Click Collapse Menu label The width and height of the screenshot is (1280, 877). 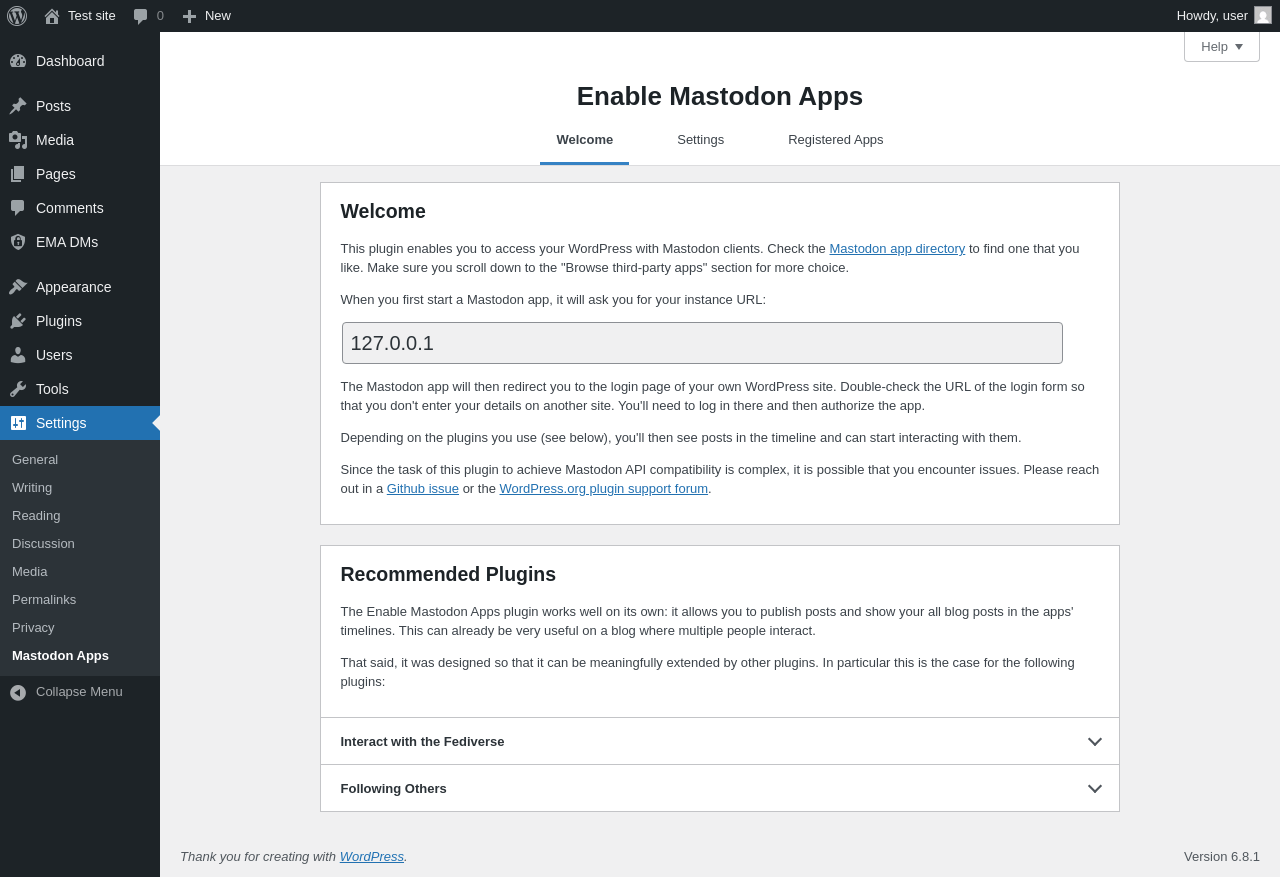coord(79,692)
